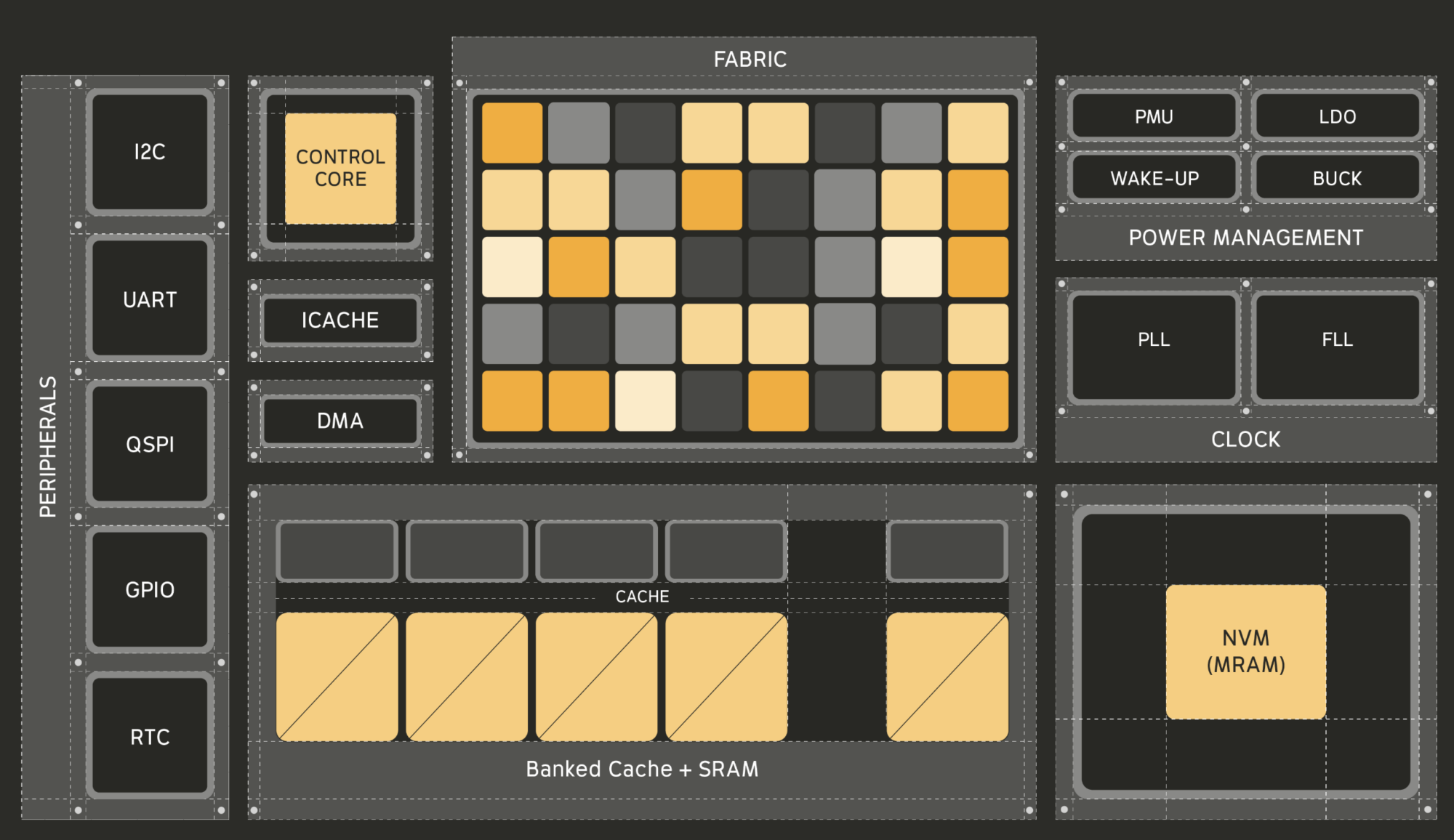The image size is (1454, 840).
Task: Select the BUCK block
Action: pos(1337,178)
